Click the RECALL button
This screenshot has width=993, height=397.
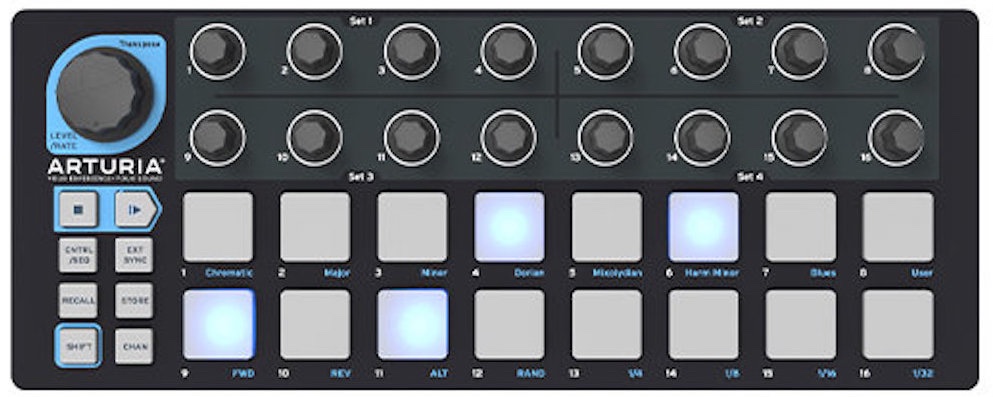point(79,300)
